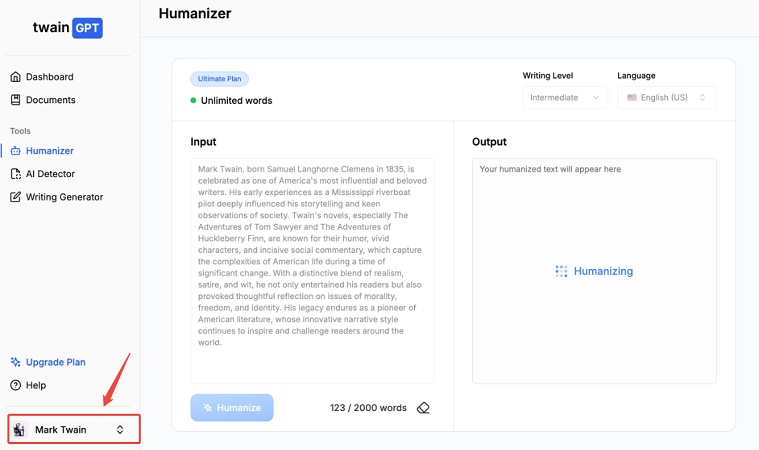Click the Writing Generator pencil icon

16,197
